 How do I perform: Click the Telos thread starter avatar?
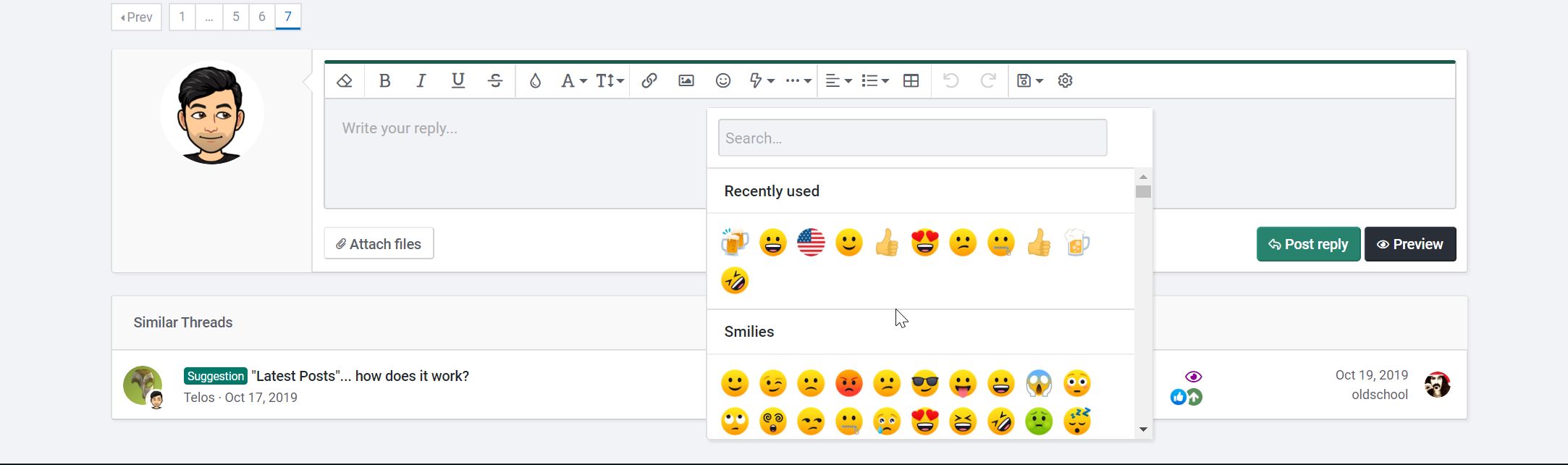coord(143,385)
